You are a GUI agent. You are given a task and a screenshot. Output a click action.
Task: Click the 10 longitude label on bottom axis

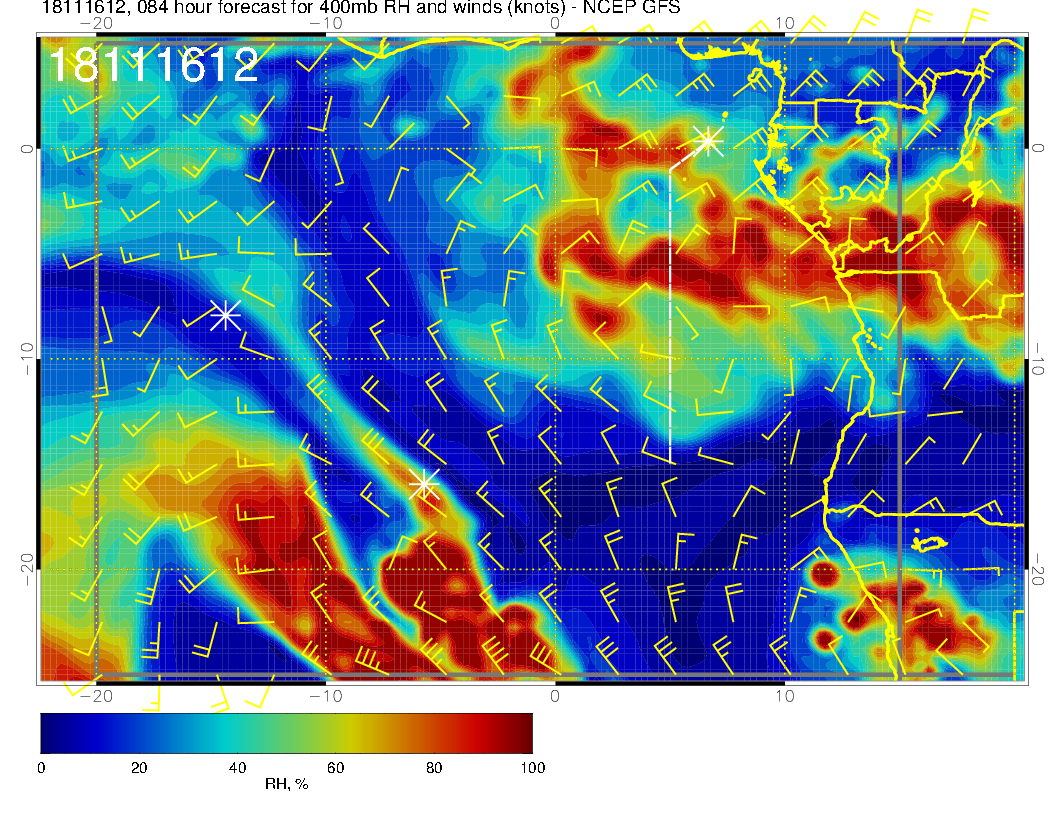coord(785,695)
